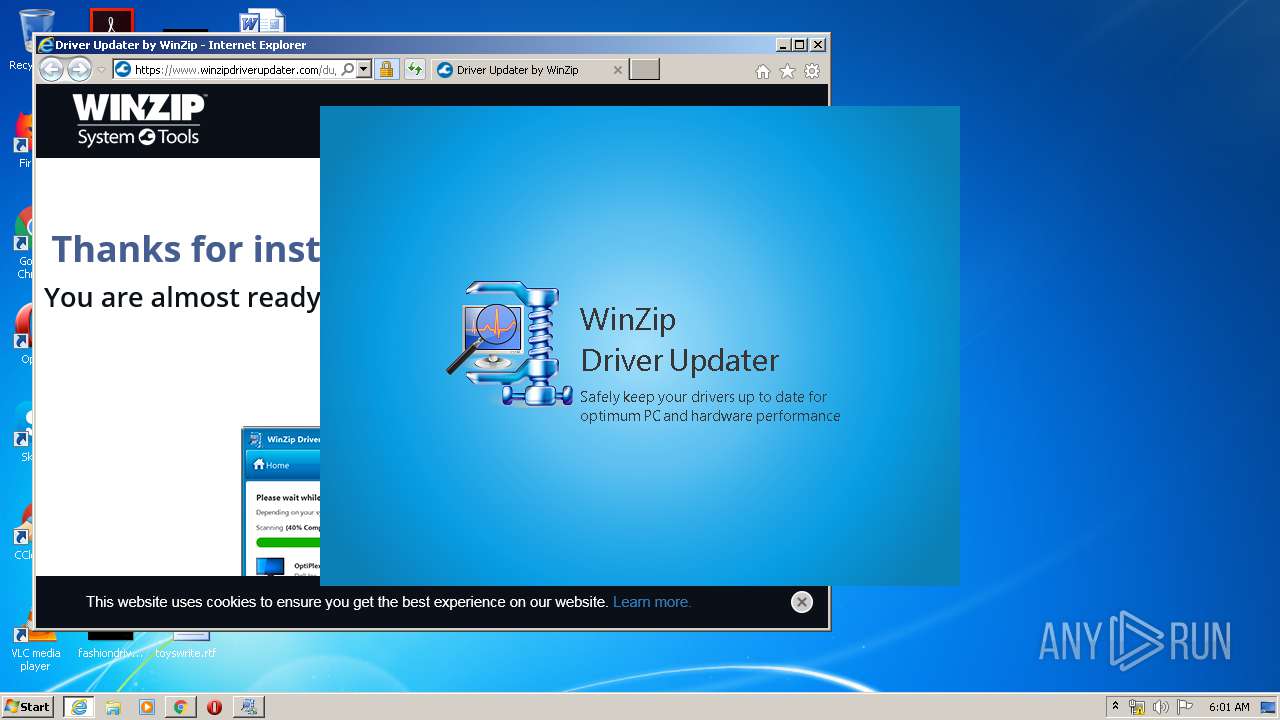The width and height of the screenshot is (1280, 720).
Task: Open the network tray icon
Action: [1137, 707]
